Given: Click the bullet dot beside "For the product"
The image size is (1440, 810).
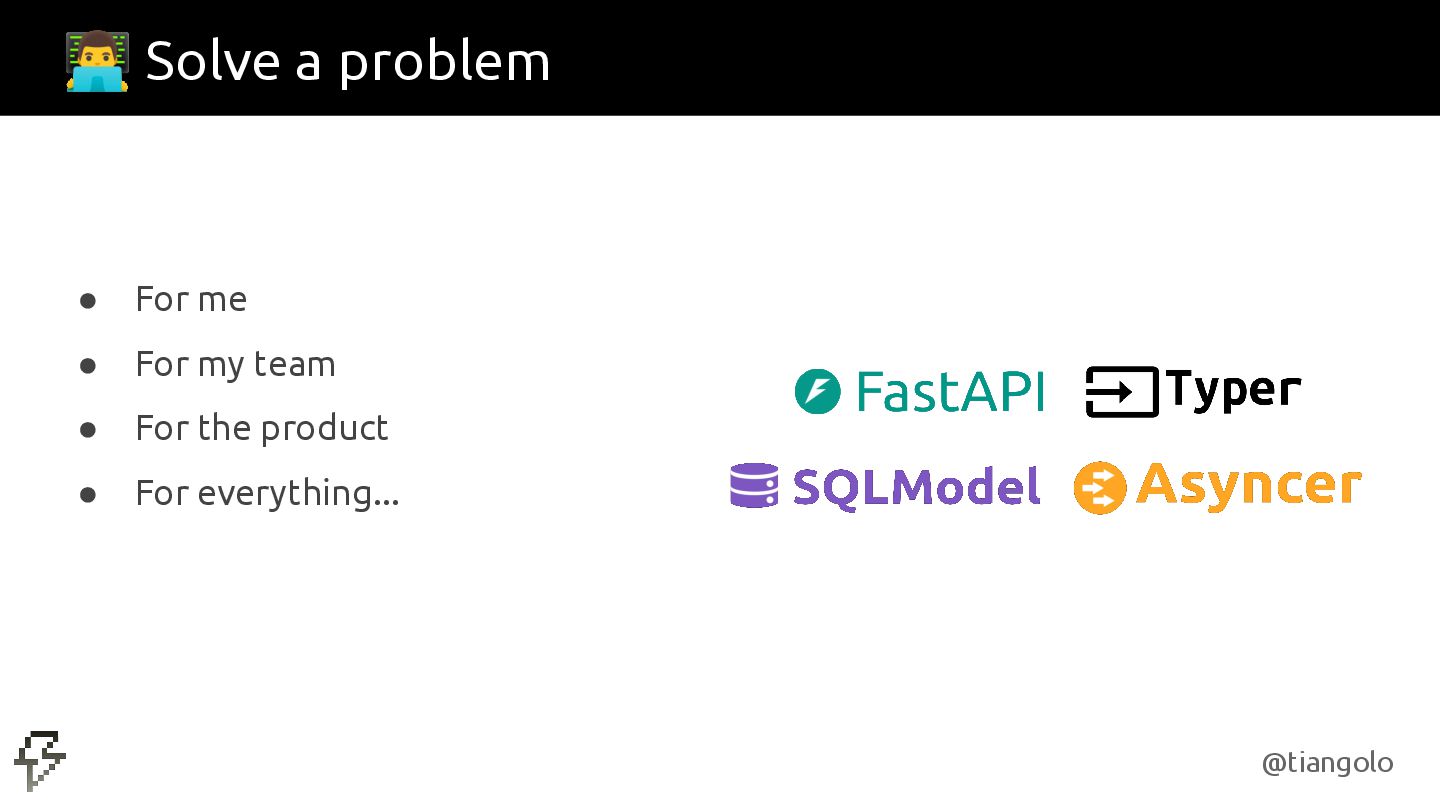Looking at the screenshot, I should [88, 429].
